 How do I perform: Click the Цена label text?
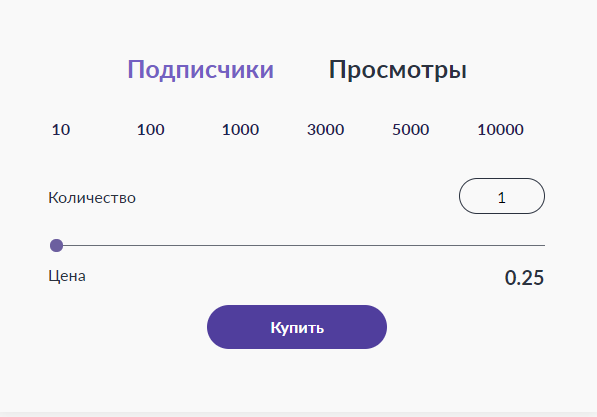point(67,276)
